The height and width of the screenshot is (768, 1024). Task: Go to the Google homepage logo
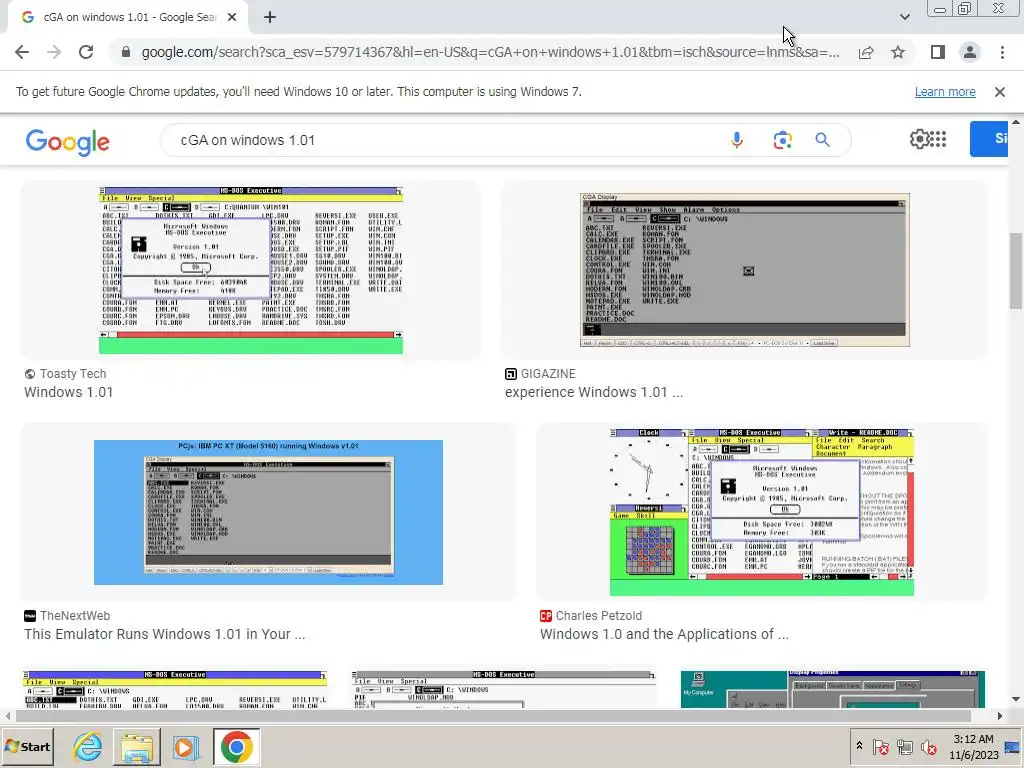[x=68, y=142]
